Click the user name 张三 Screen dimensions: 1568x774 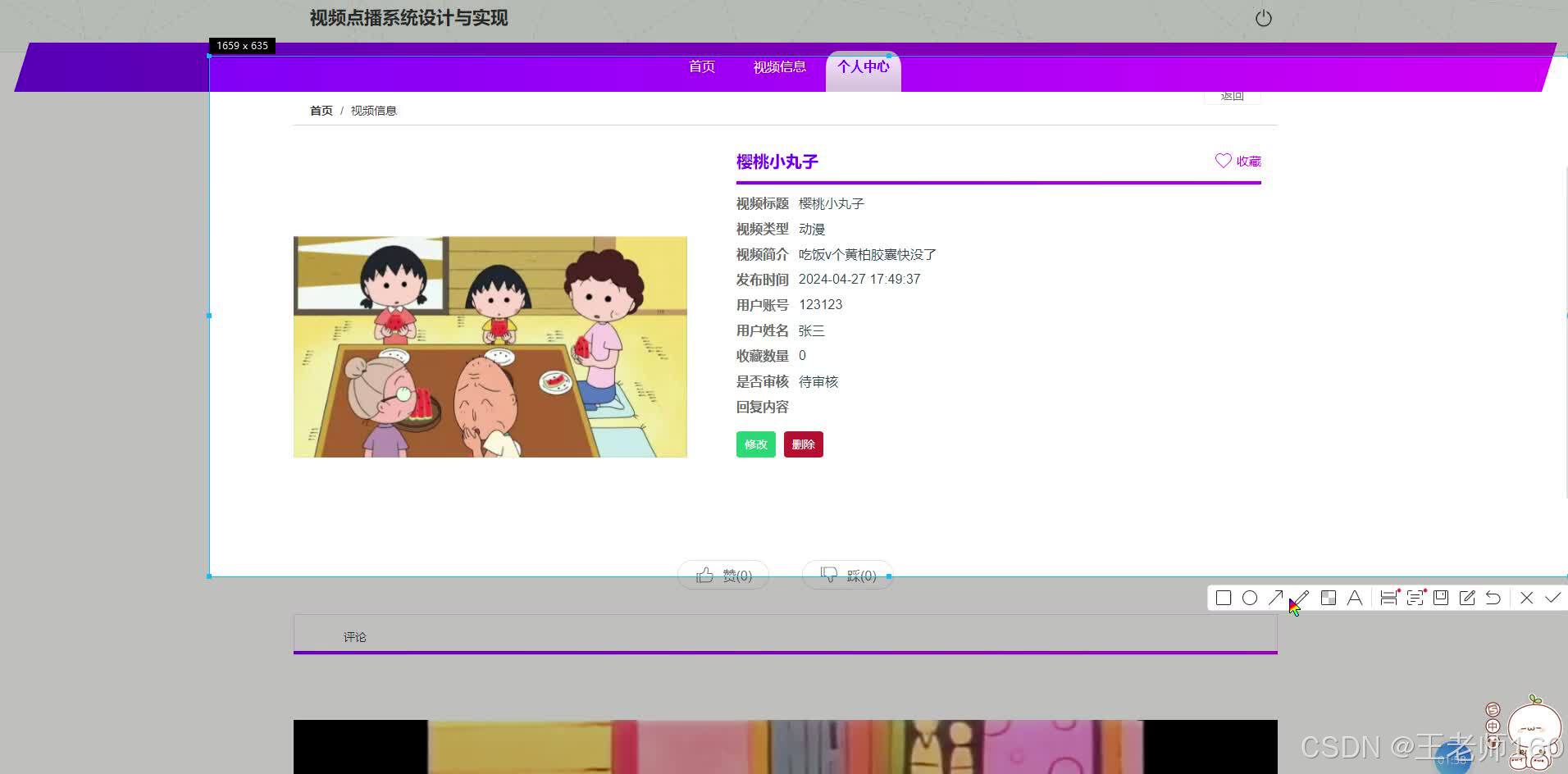[812, 330]
